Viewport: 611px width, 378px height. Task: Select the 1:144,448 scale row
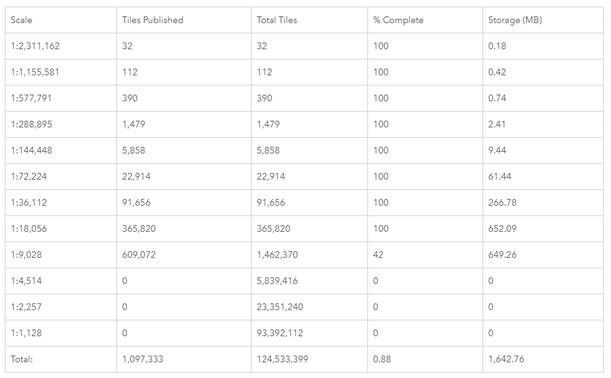pyautogui.click(x=304, y=150)
